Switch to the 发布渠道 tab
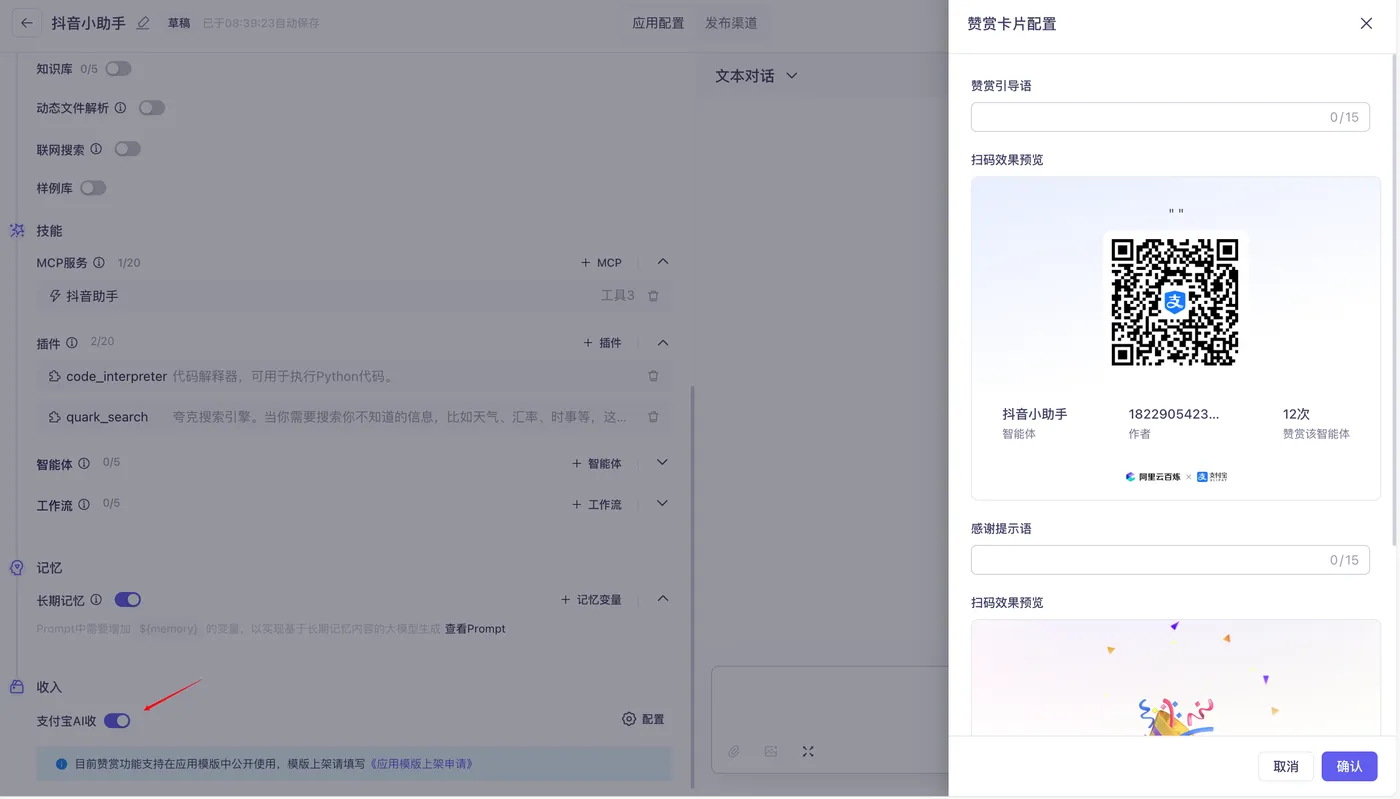Viewport: 1400px width, 799px height. click(x=731, y=23)
